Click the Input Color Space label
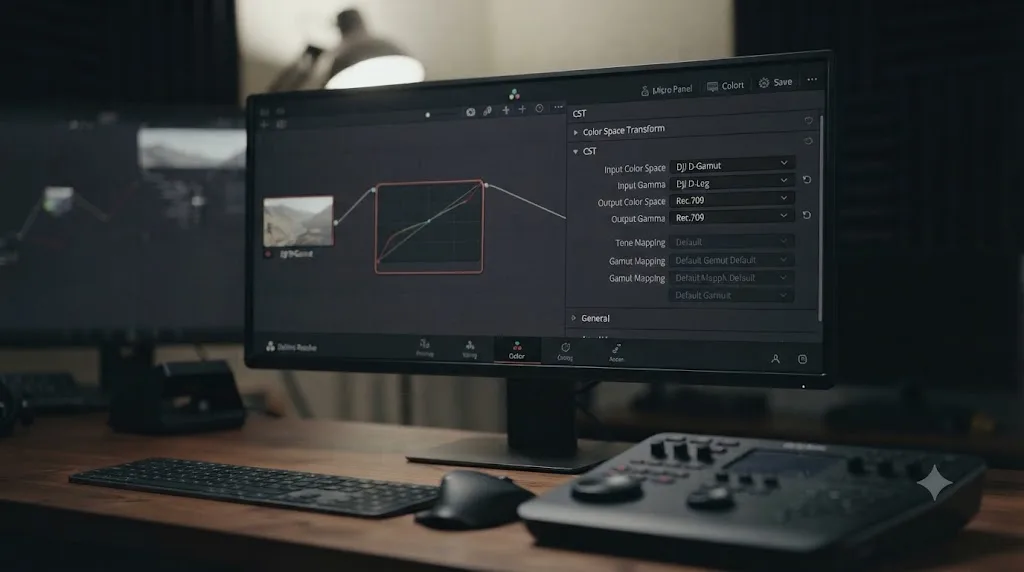This screenshot has width=1024, height=572. click(634, 168)
